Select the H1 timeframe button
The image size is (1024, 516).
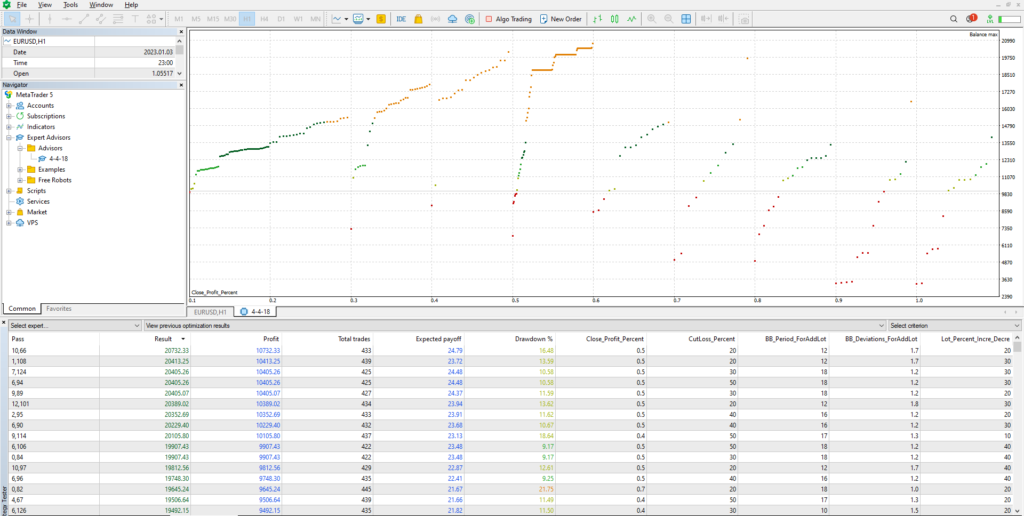click(x=247, y=19)
